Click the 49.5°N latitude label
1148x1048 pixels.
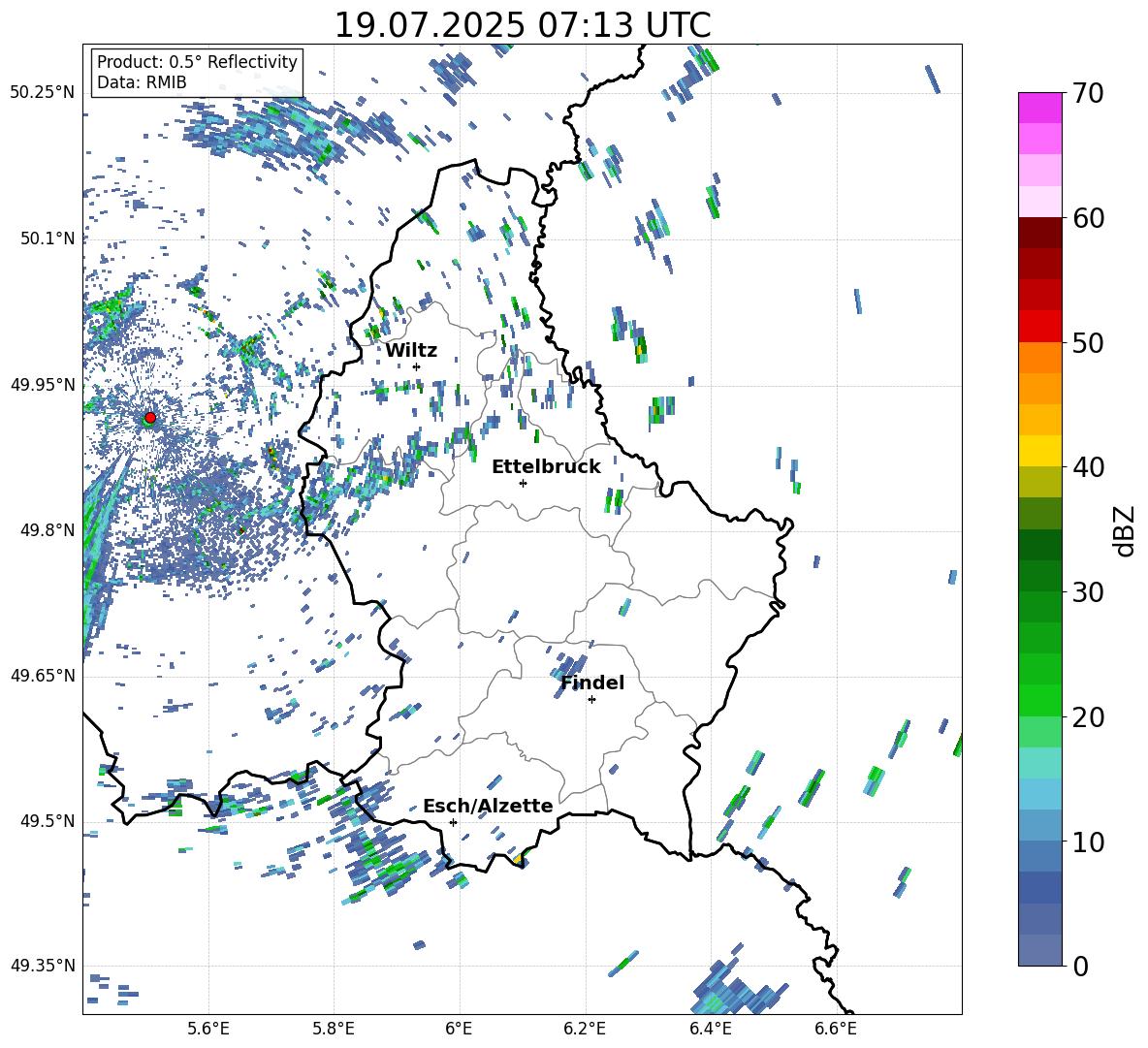(48, 820)
